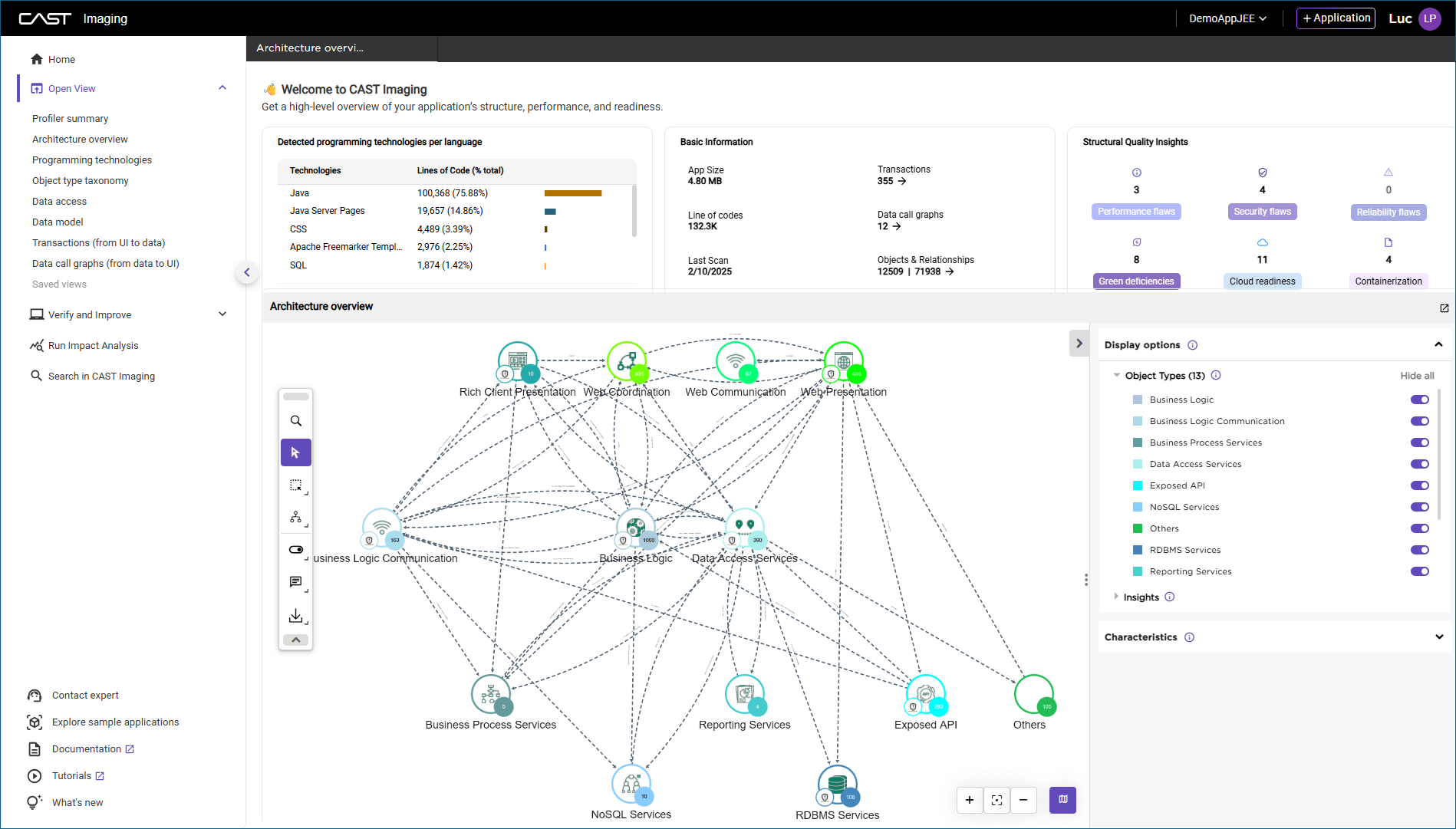Image resolution: width=1456 pixels, height=829 pixels.
Task: Turn off RDBMS Services toggle
Action: click(1419, 550)
